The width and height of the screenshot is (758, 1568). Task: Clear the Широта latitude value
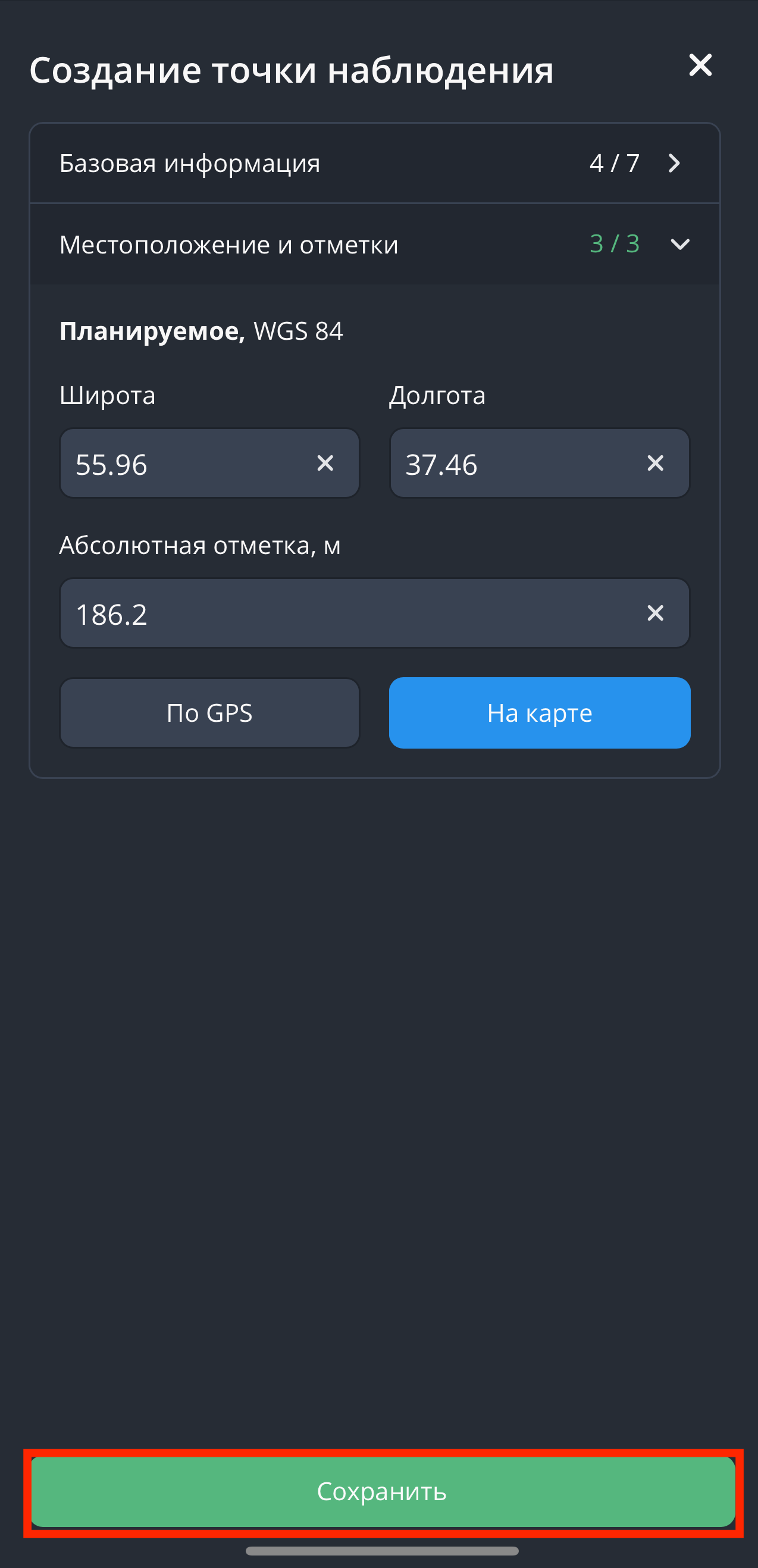click(x=325, y=463)
